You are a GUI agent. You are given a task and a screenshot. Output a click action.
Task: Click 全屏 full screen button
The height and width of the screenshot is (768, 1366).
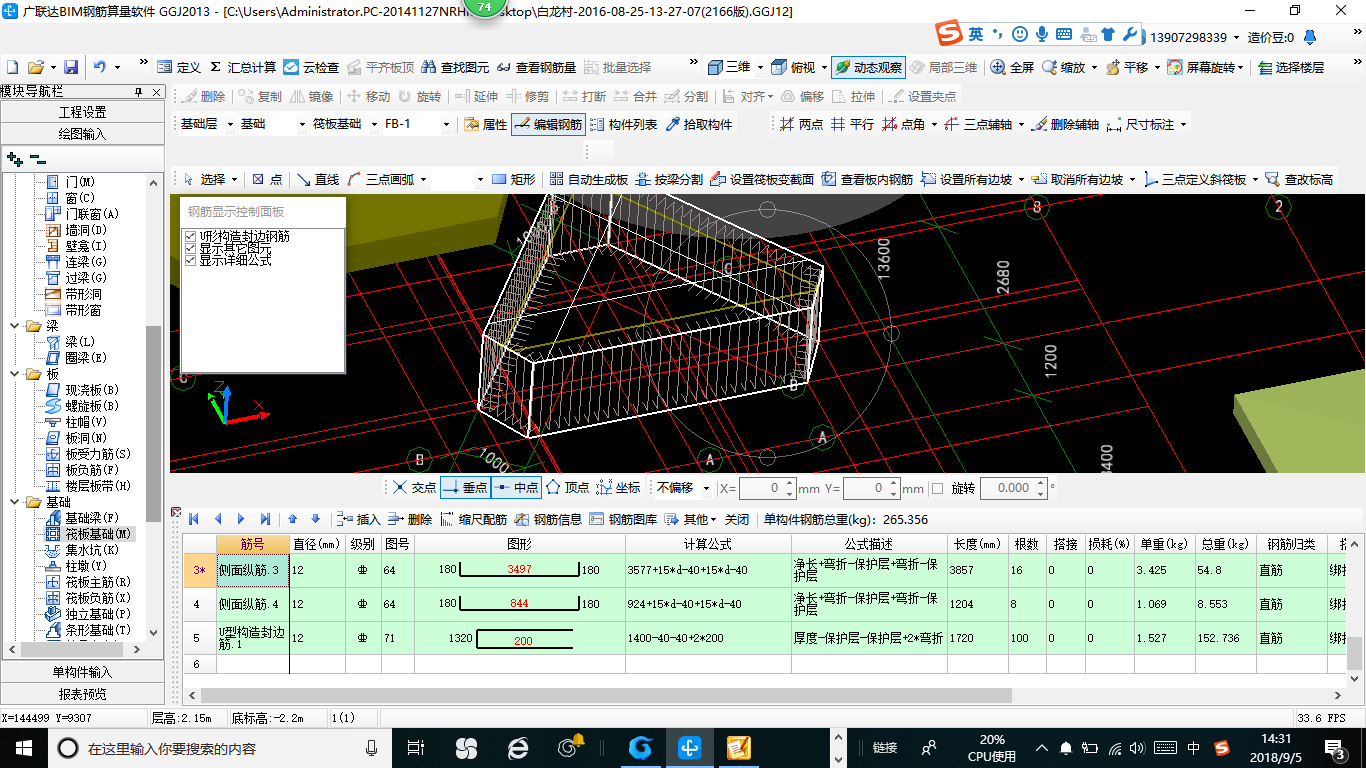(x=1012, y=67)
